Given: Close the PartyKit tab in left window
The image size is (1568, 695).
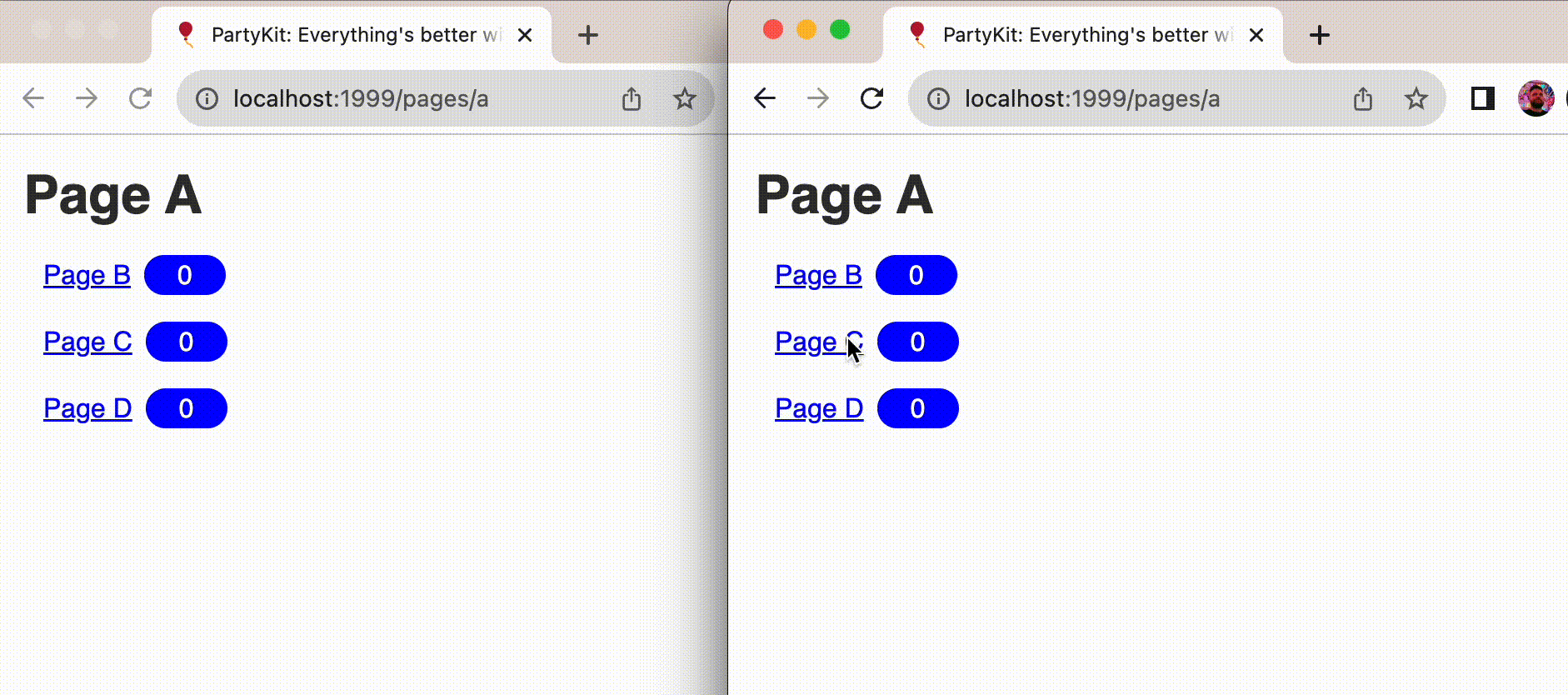Looking at the screenshot, I should (x=525, y=35).
